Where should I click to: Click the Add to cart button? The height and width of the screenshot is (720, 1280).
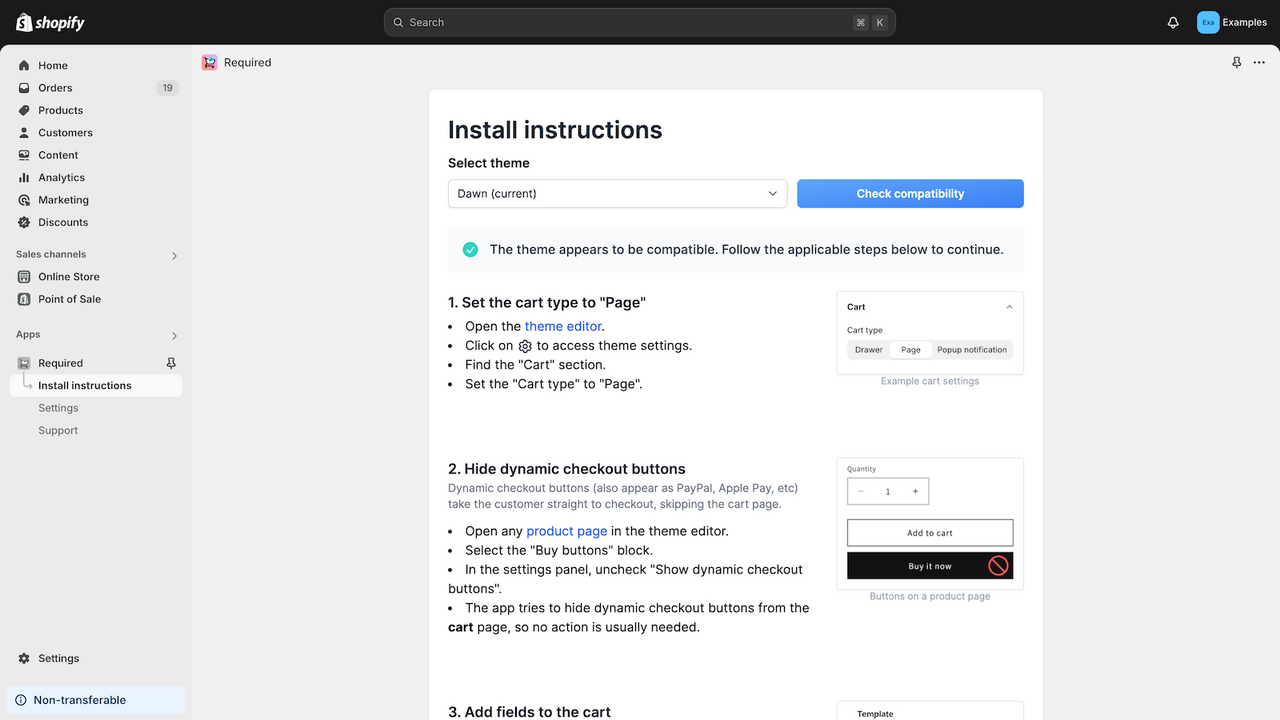[930, 533]
